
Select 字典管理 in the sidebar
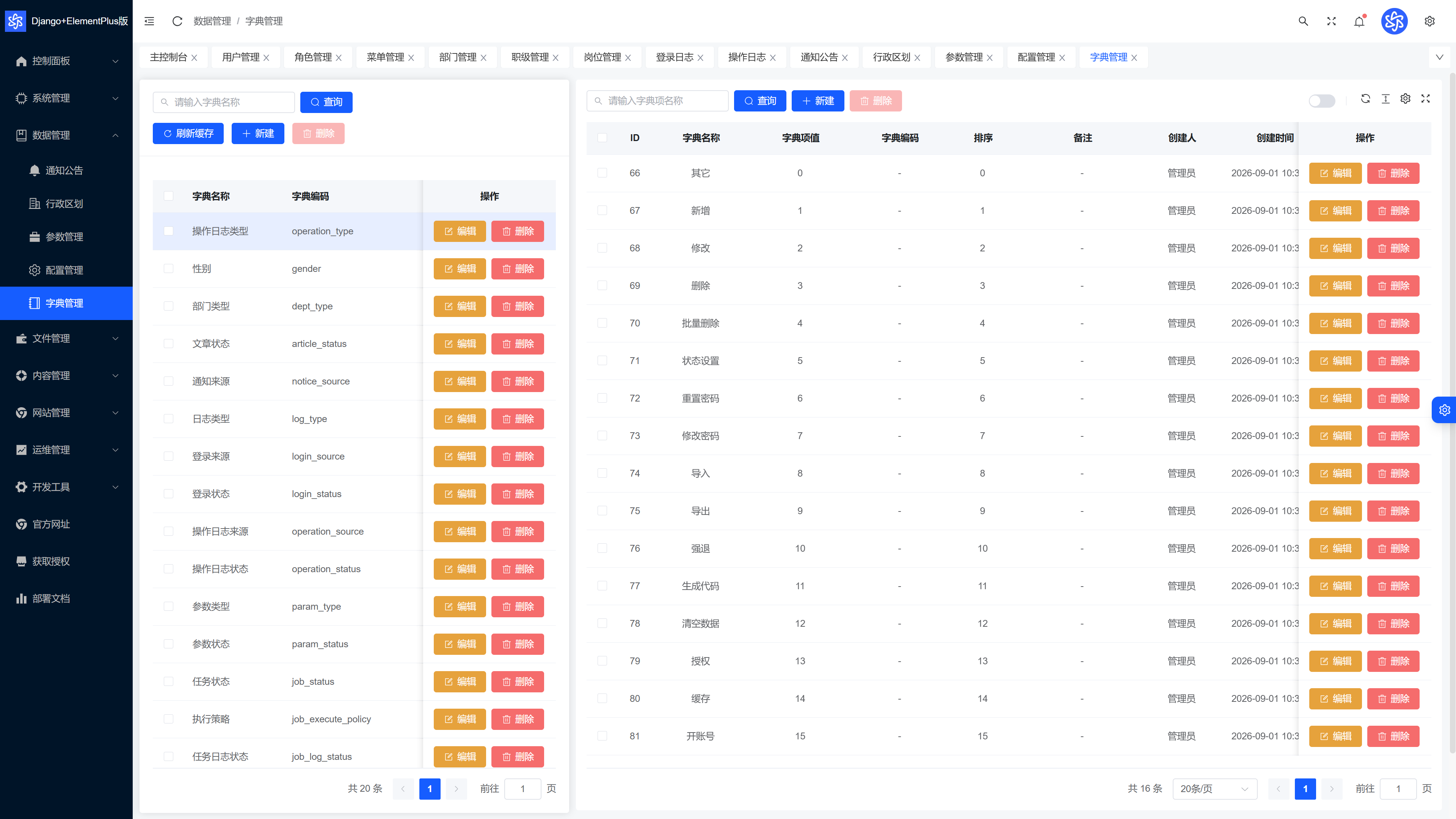(x=66, y=303)
